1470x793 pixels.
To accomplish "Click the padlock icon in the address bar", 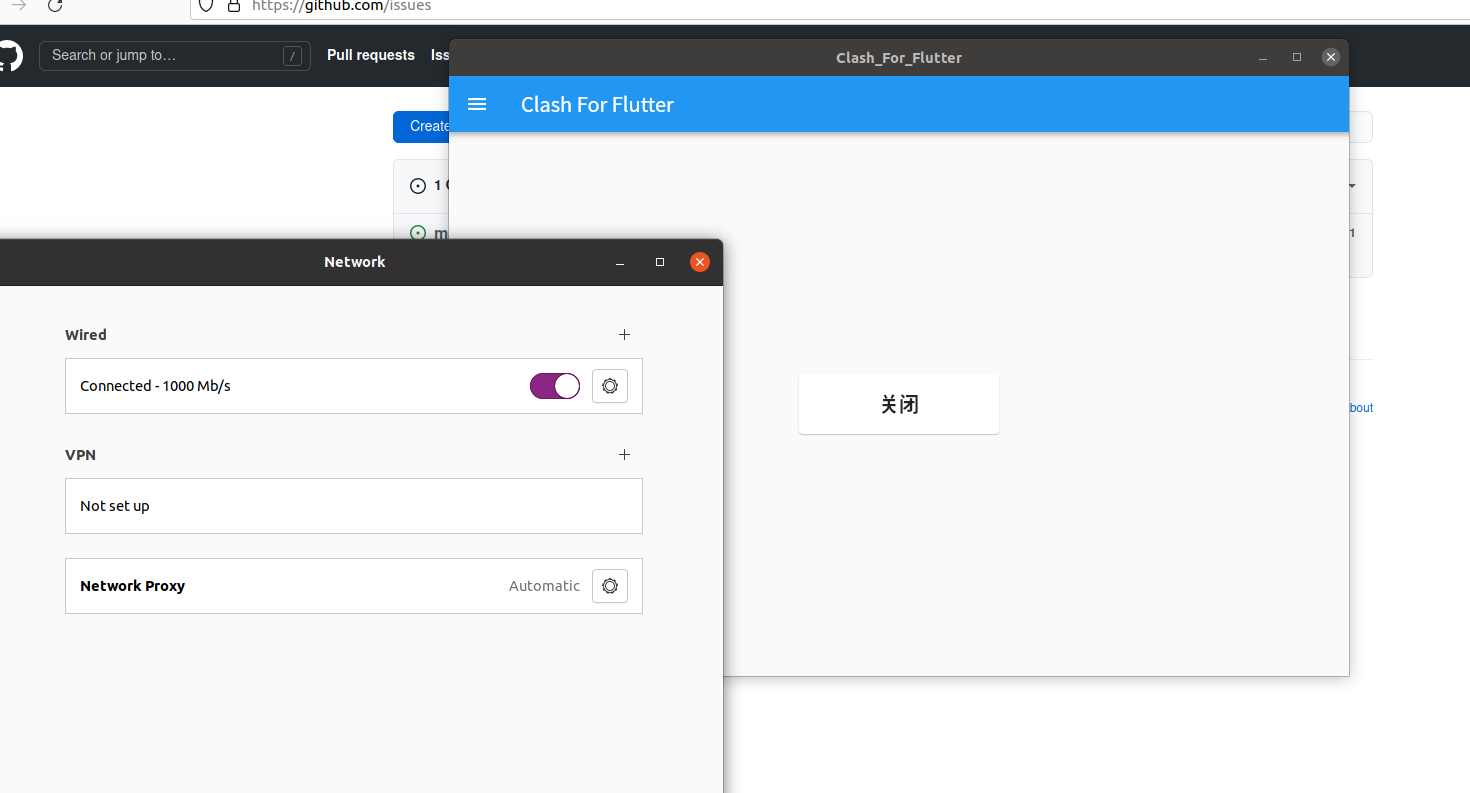I will click(x=233, y=6).
